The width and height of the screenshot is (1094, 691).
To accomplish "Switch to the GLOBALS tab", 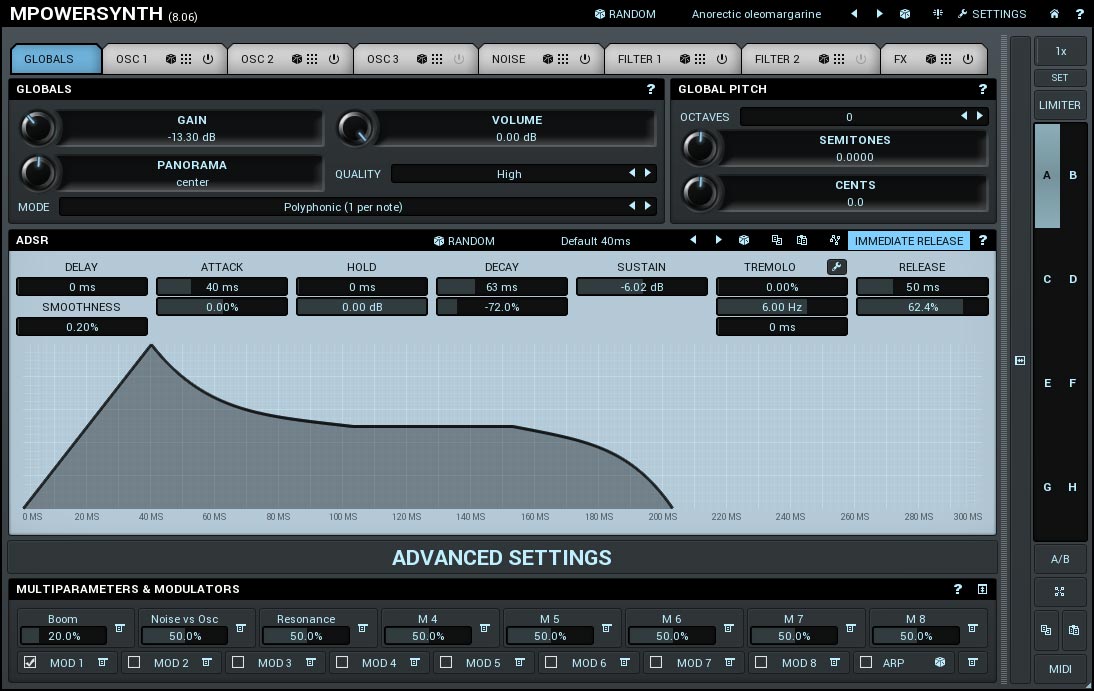I will 56,59.
